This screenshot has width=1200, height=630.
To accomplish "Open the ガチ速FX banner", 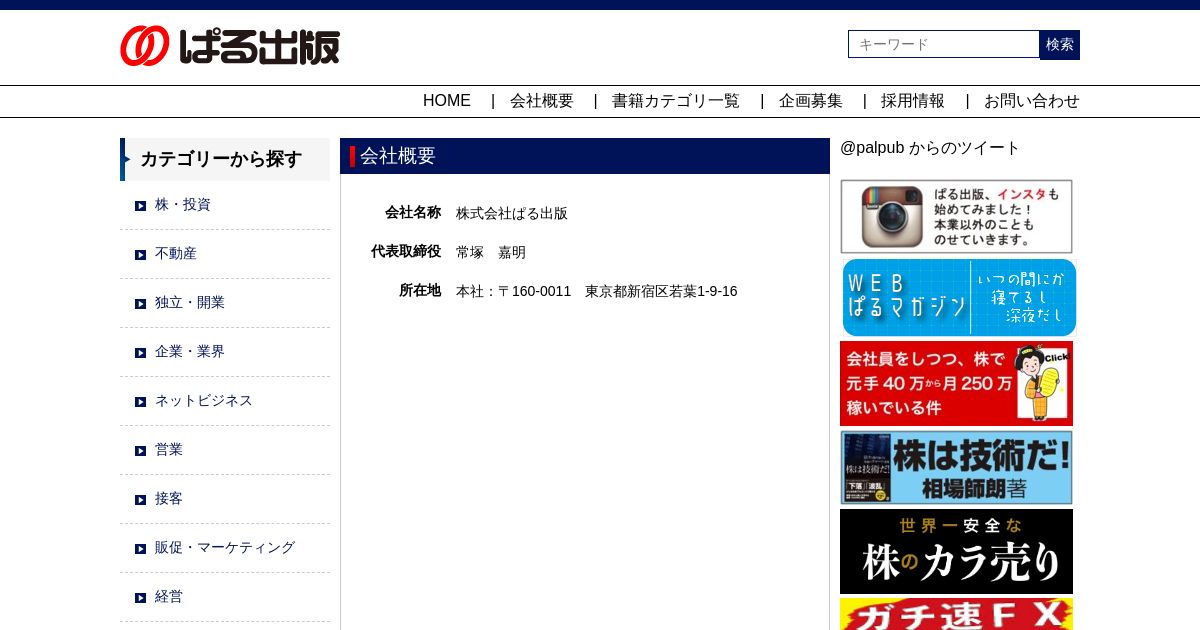I will tap(956, 614).
